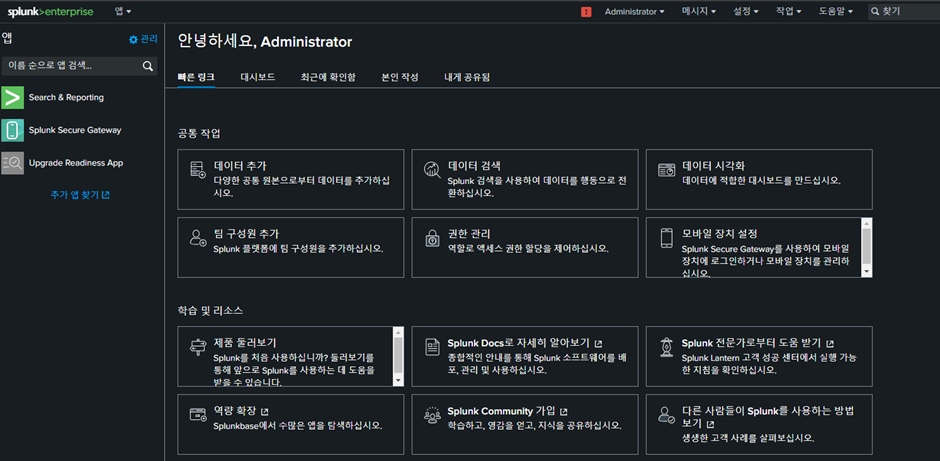Select the 빠른 링크 tab
Viewport: 940px width, 461px height.
[x=196, y=77]
